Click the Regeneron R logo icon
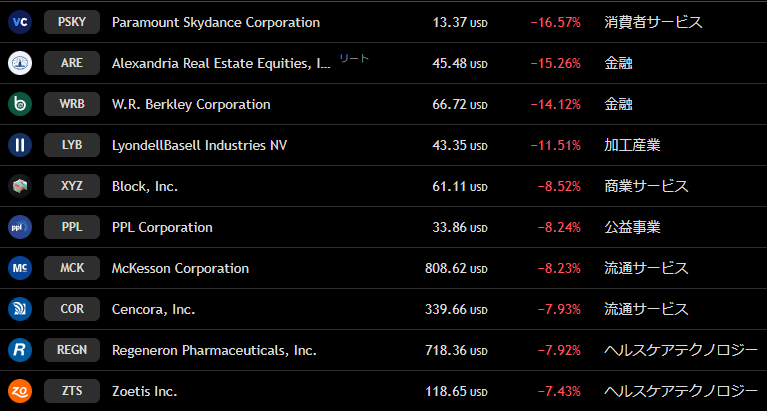The height and width of the screenshot is (411, 767). pos(20,350)
